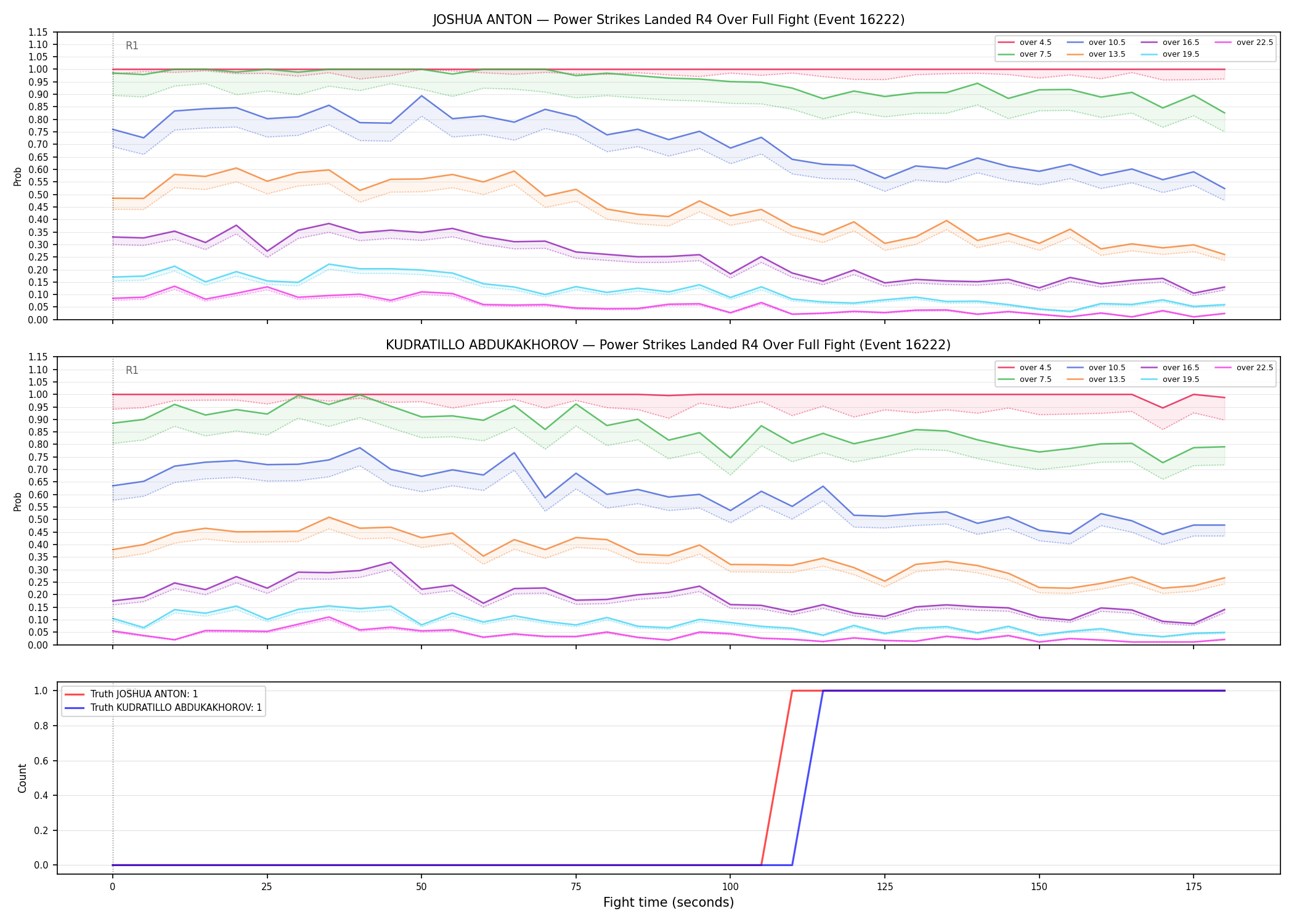Click purple 'over 16.5' swatch, Joshua Anton legend
The image size is (1294, 924).
(1149, 43)
